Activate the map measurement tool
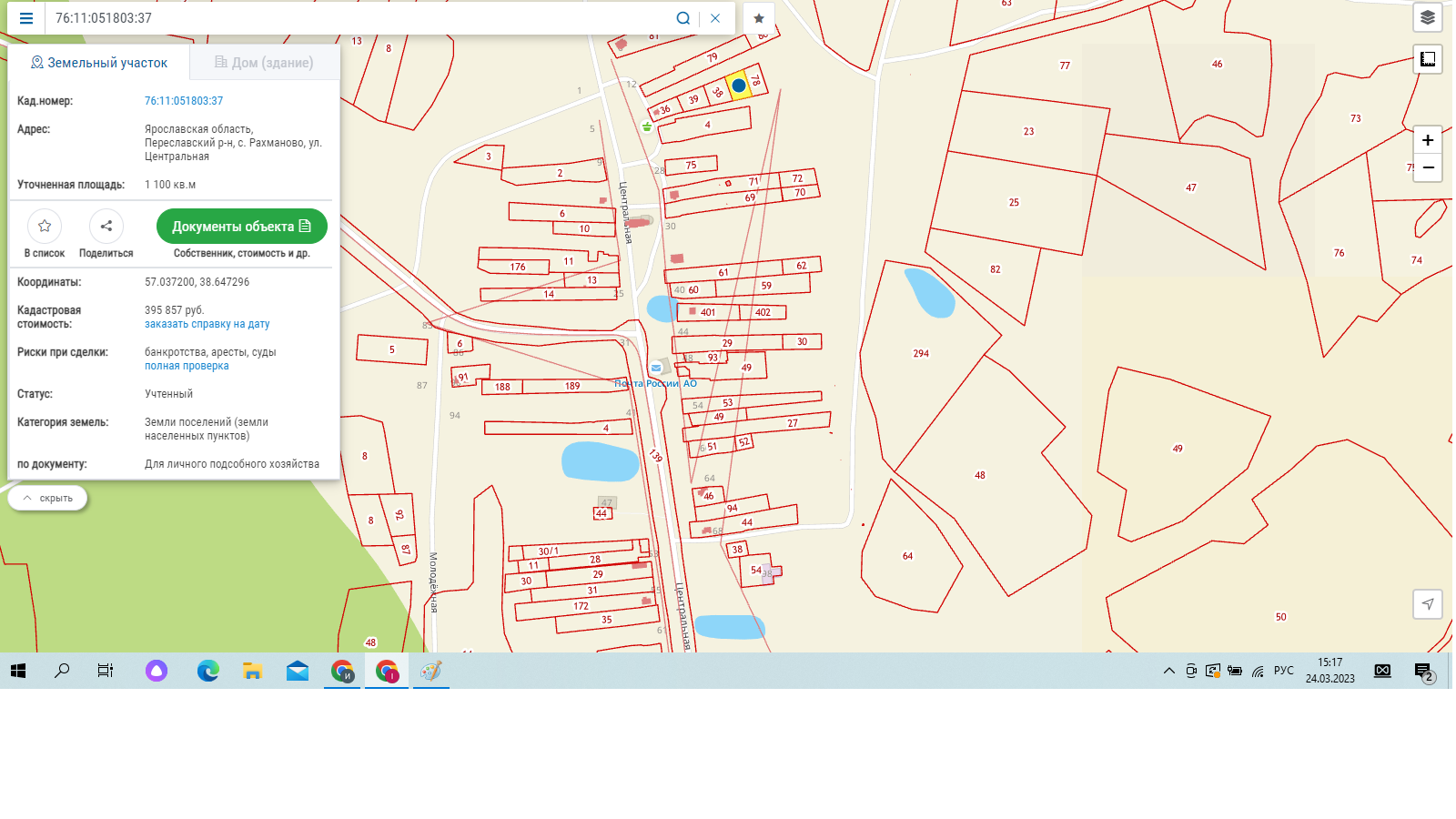The width and height of the screenshot is (1456, 819). click(x=1427, y=59)
